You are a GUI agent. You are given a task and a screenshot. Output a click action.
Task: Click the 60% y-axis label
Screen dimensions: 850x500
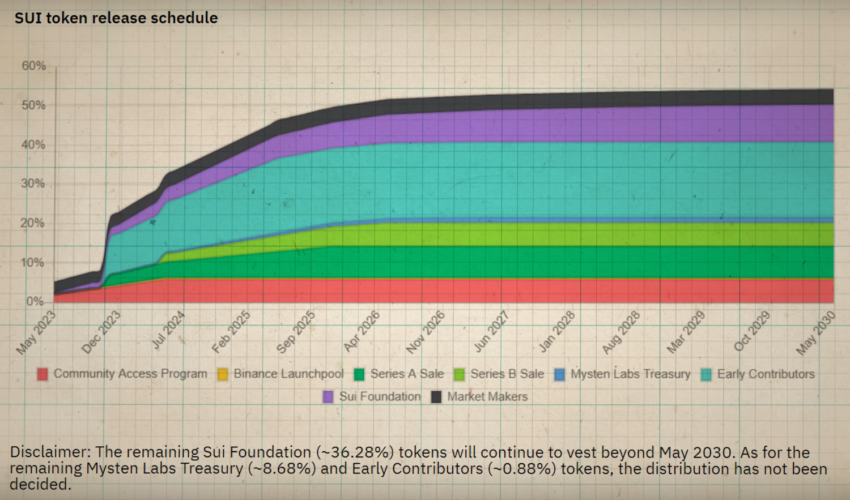tap(34, 66)
